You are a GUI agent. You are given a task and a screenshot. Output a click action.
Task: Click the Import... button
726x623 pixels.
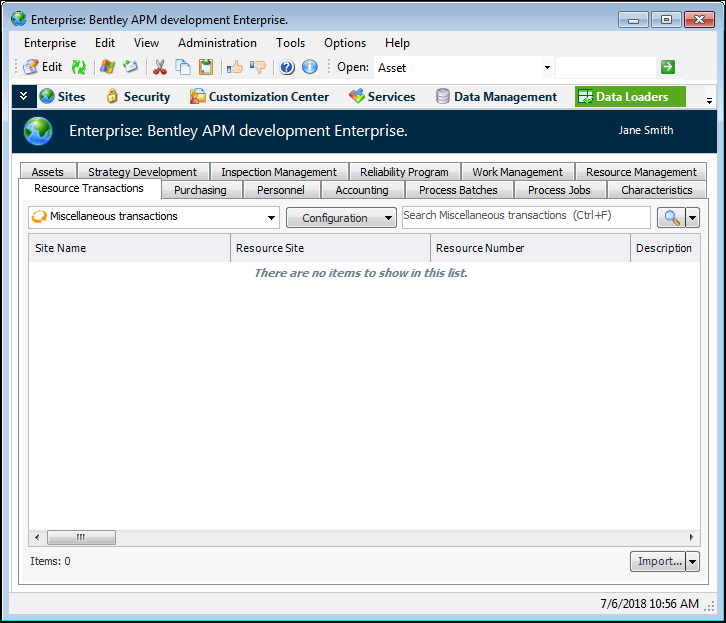[x=658, y=562]
